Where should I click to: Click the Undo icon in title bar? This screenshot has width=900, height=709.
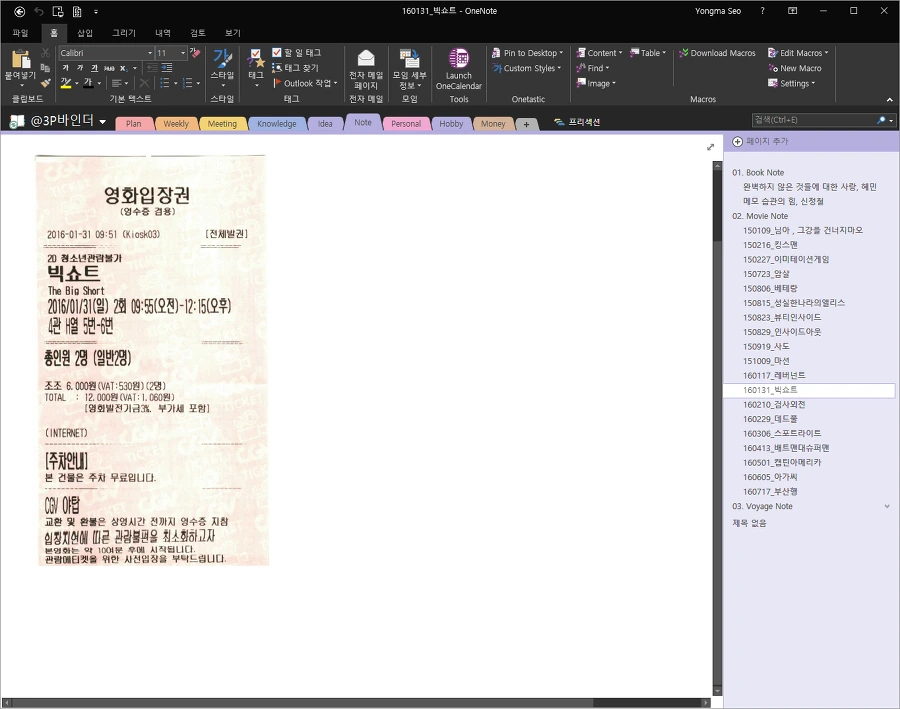point(39,11)
